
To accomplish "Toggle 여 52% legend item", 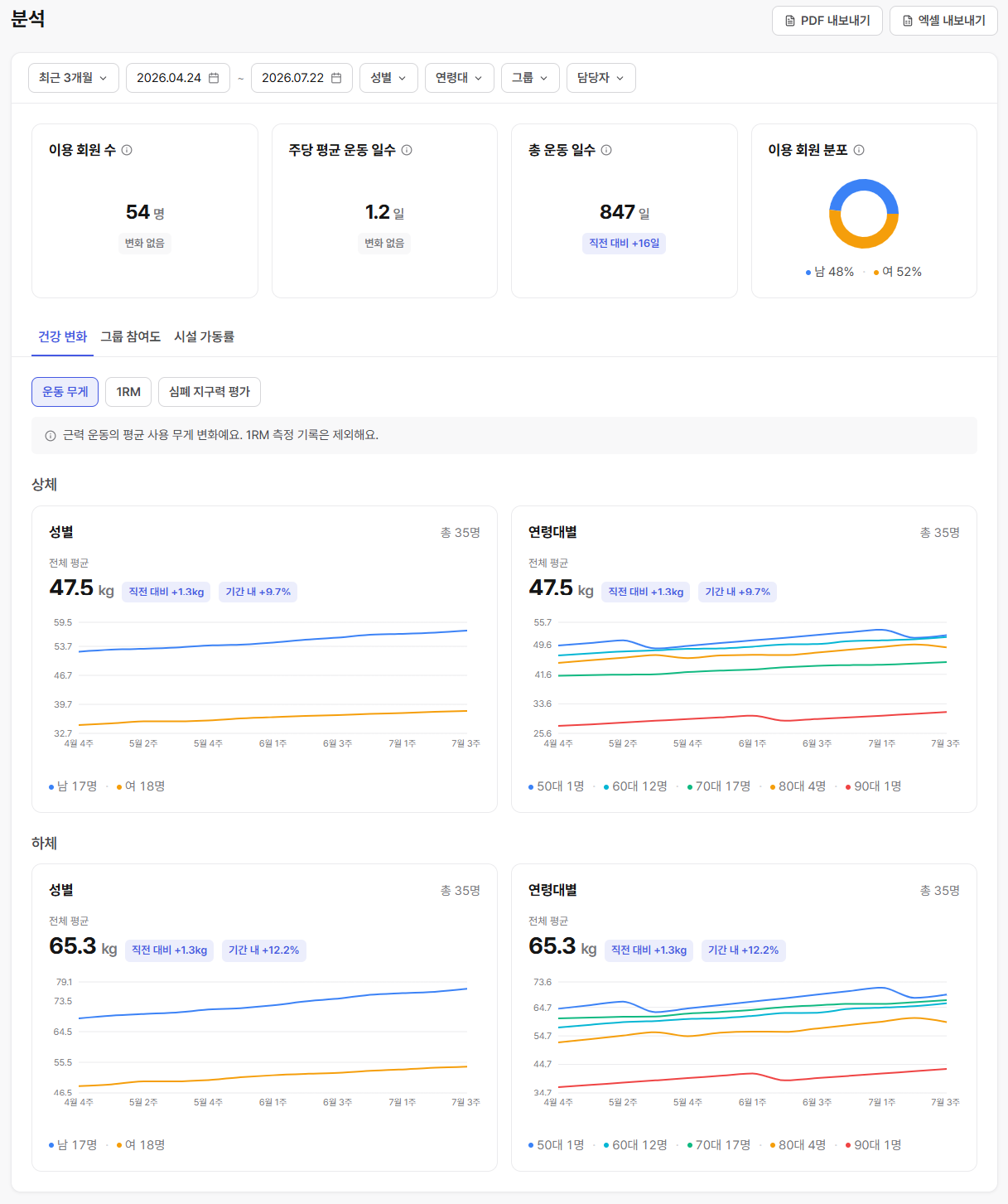I will 898,272.
